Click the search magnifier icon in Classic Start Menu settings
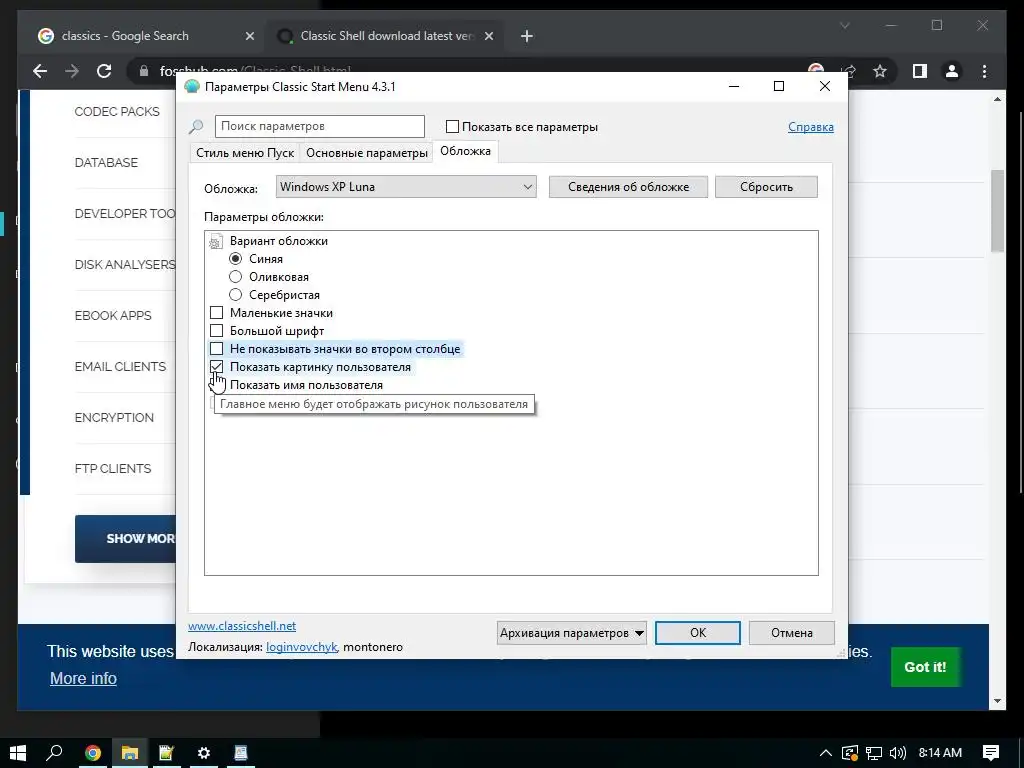The image size is (1024, 768). click(x=196, y=127)
